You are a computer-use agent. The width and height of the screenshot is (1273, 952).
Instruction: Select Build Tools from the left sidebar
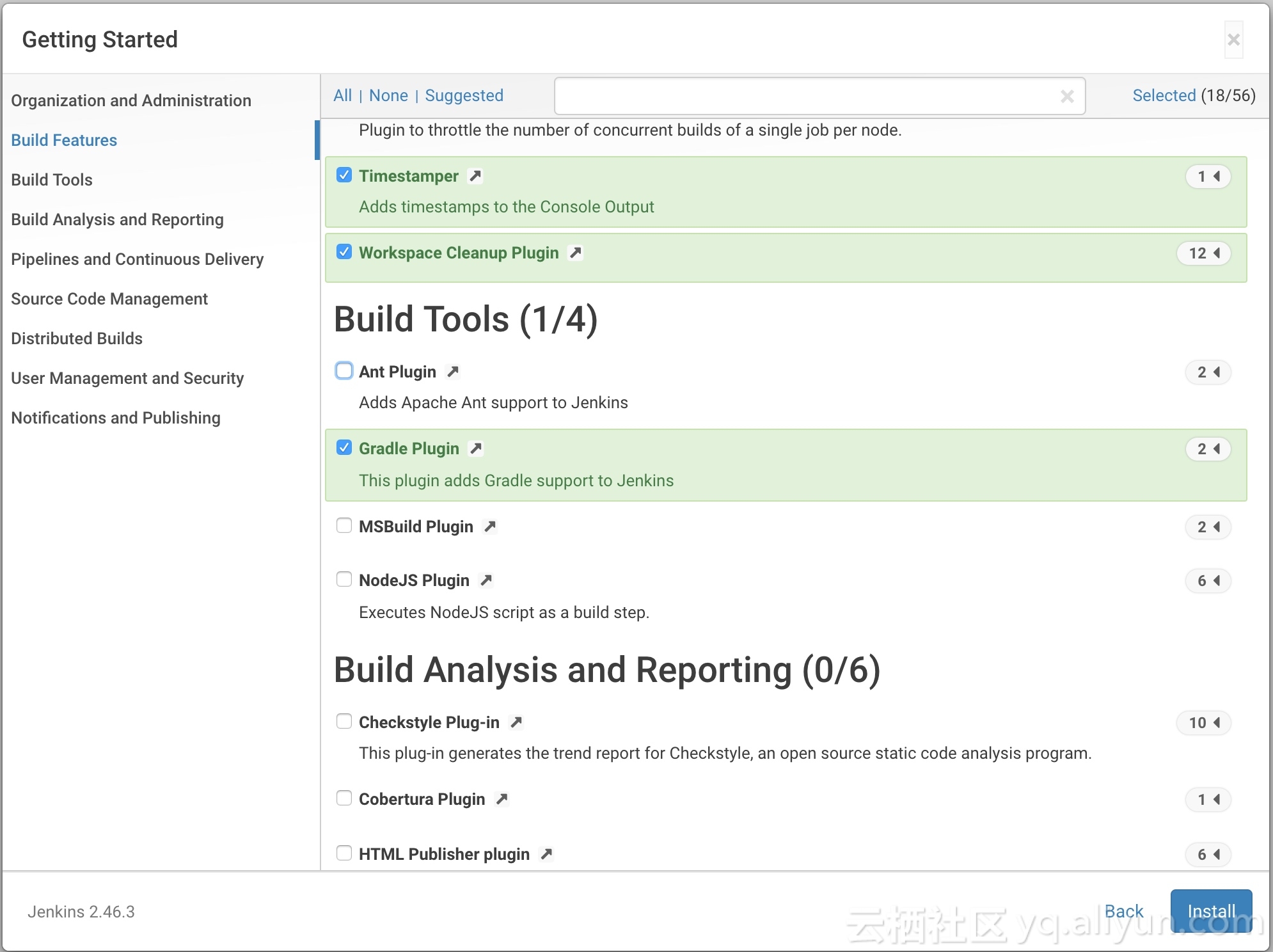pos(51,180)
